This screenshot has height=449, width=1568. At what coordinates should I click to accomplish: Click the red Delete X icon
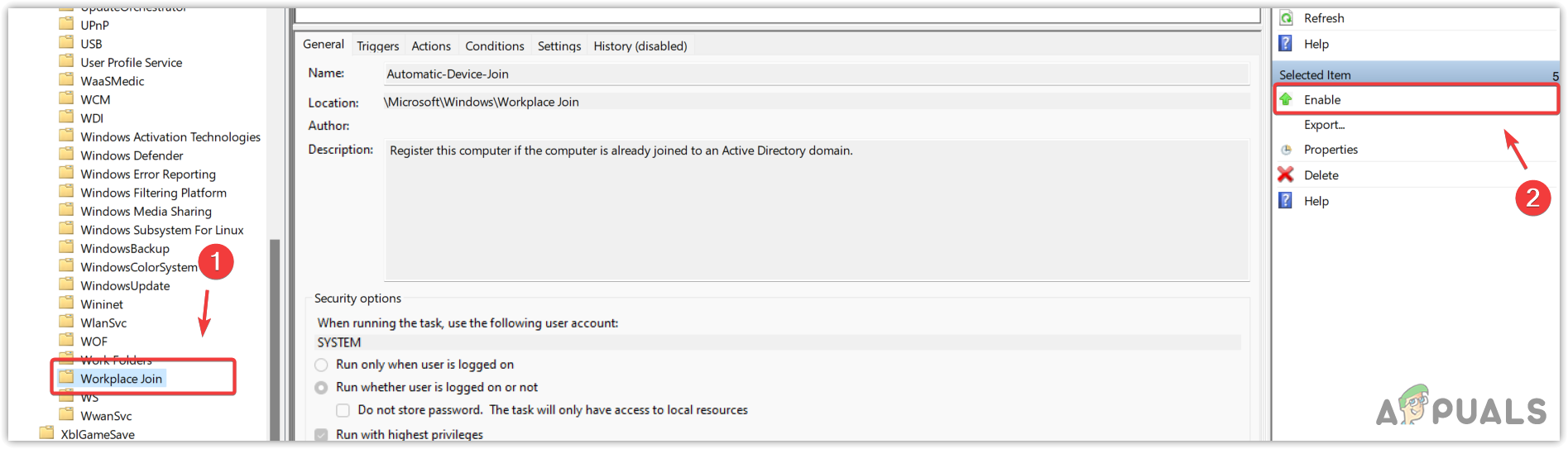pos(1286,174)
